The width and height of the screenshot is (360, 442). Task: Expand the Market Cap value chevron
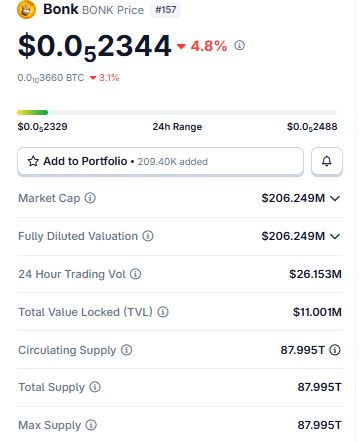point(335,198)
